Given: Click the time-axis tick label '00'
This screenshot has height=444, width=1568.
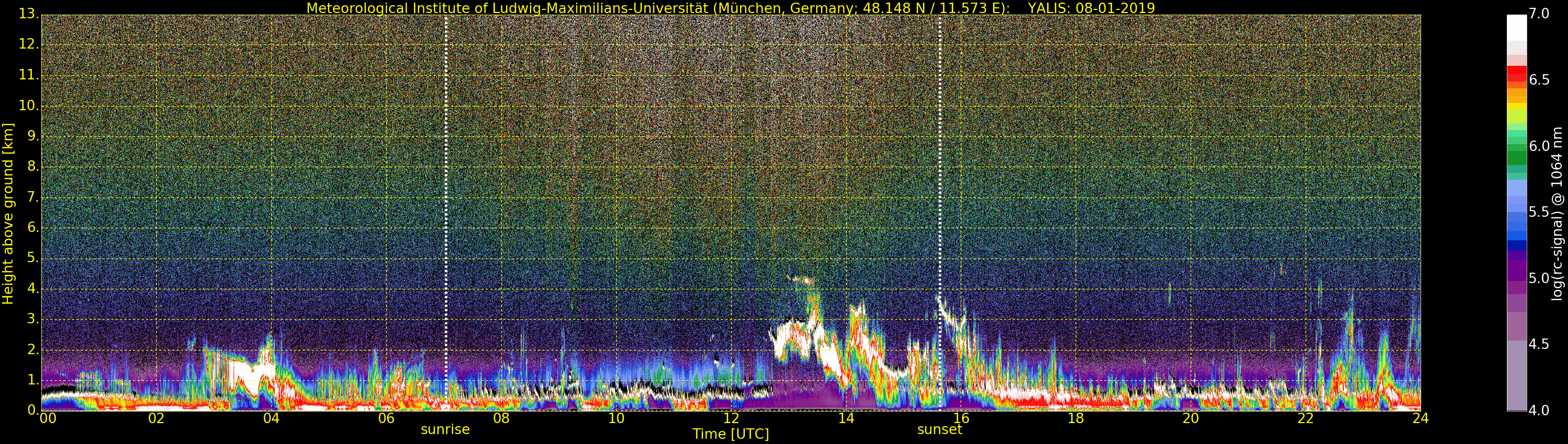Looking at the screenshot, I should (x=47, y=418).
